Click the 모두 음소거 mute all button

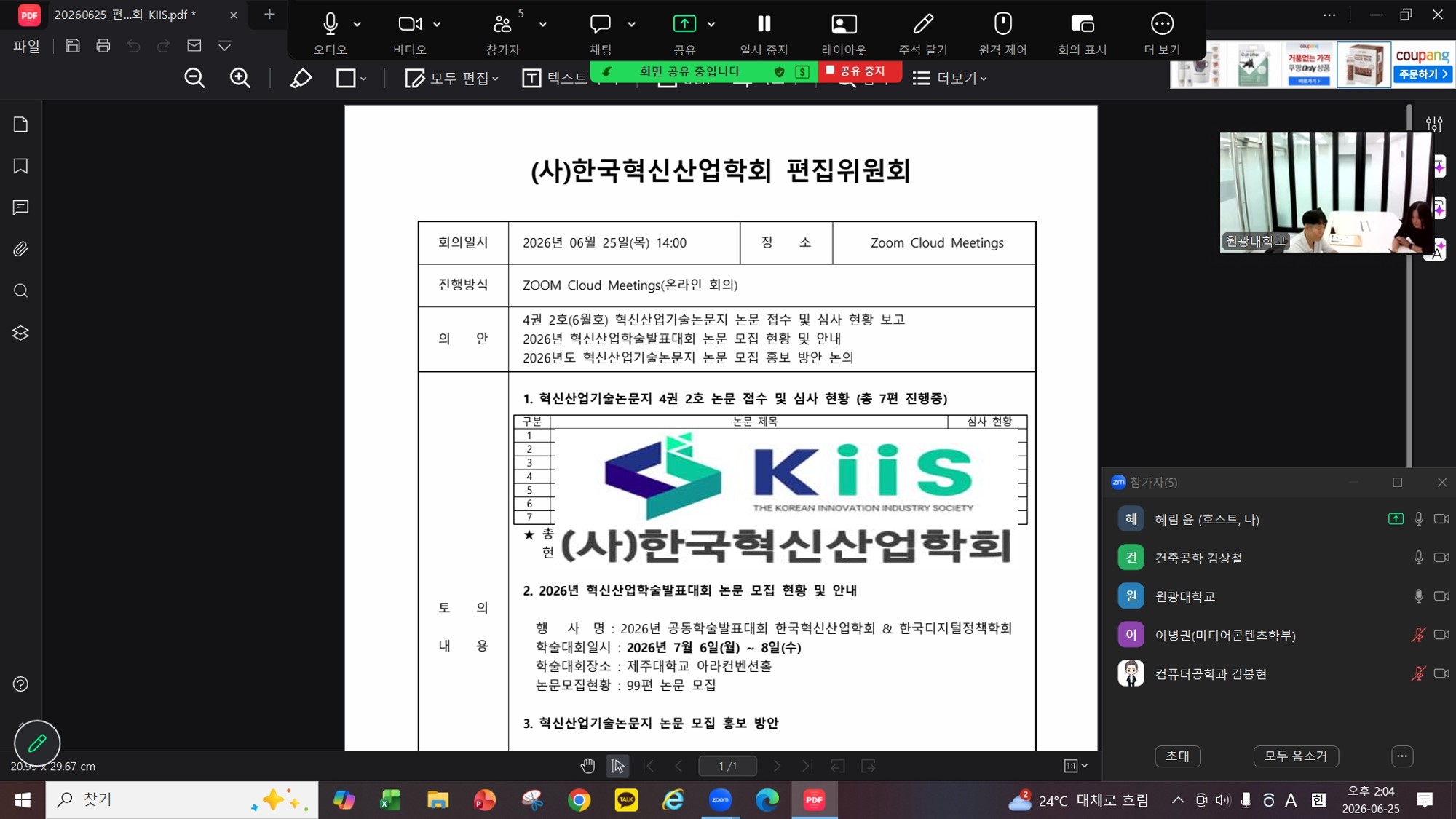(1296, 756)
